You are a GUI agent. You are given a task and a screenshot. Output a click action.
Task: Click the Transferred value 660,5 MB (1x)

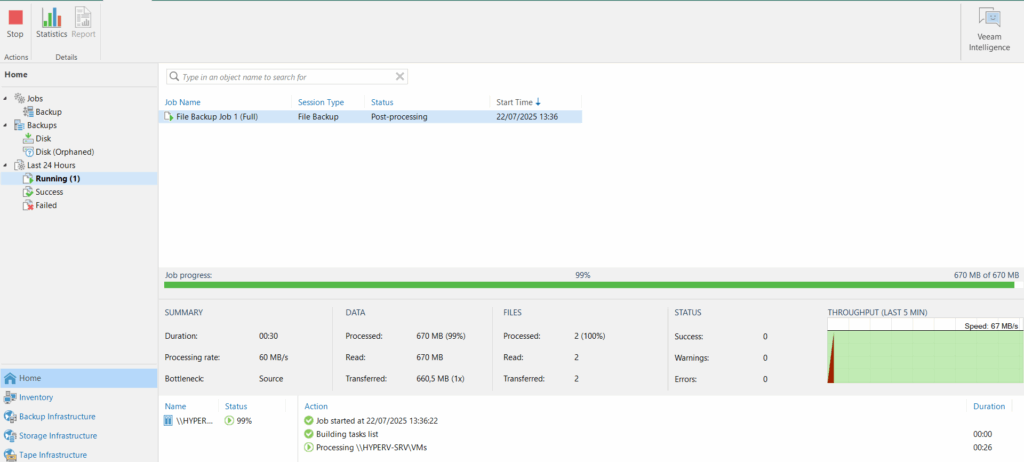pyautogui.click(x=441, y=378)
